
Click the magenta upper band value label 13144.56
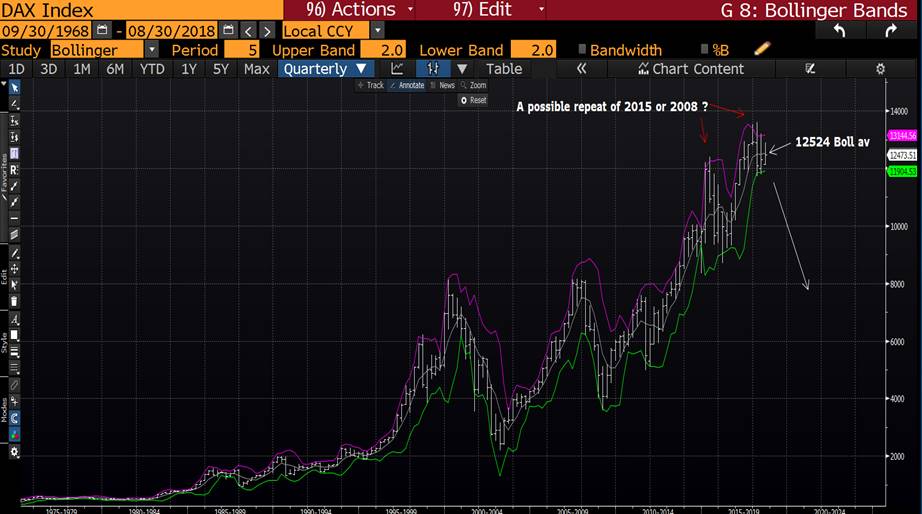[902, 135]
